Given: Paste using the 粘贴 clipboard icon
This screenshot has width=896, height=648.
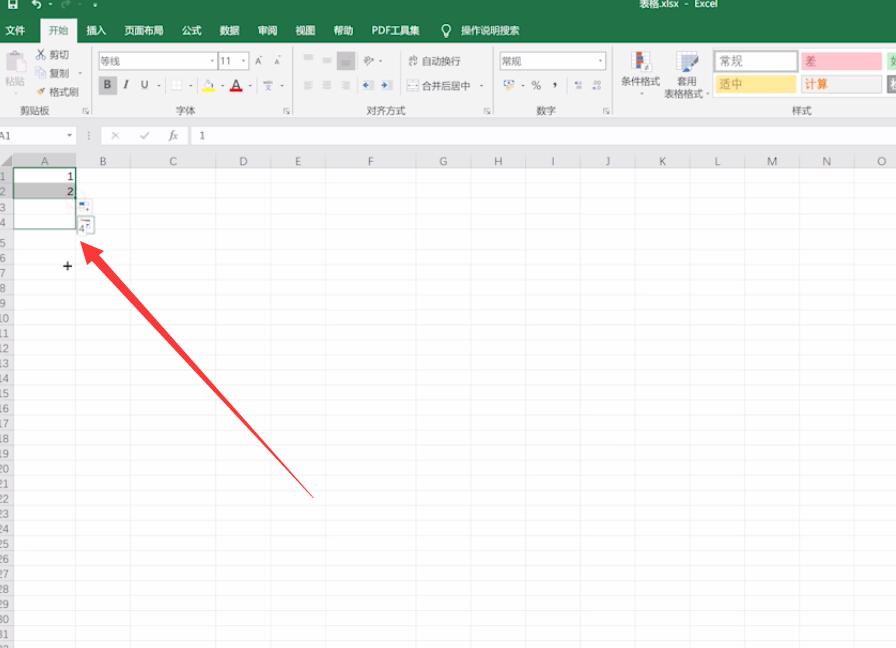Looking at the screenshot, I should (15, 69).
